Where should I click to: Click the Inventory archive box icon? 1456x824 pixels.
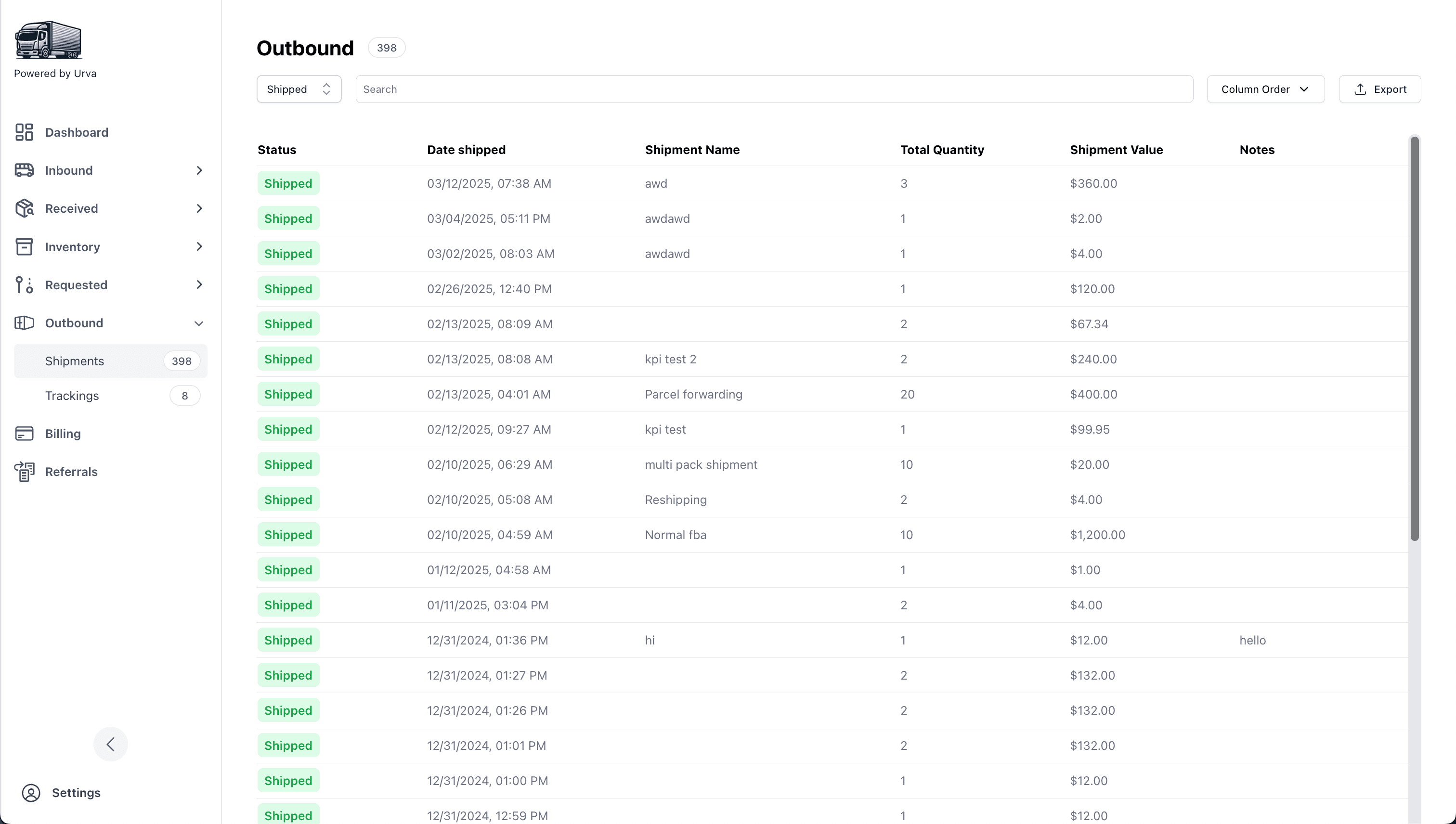[24, 247]
